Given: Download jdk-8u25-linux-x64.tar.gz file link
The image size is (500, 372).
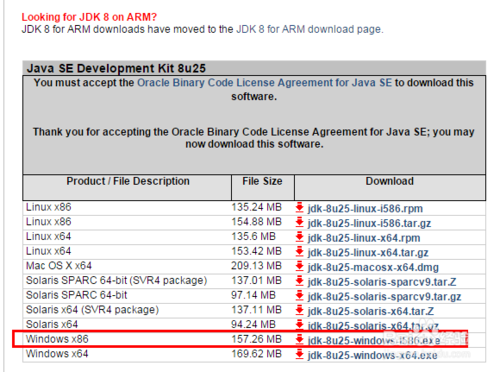Looking at the screenshot, I should (x=368, y=253).
